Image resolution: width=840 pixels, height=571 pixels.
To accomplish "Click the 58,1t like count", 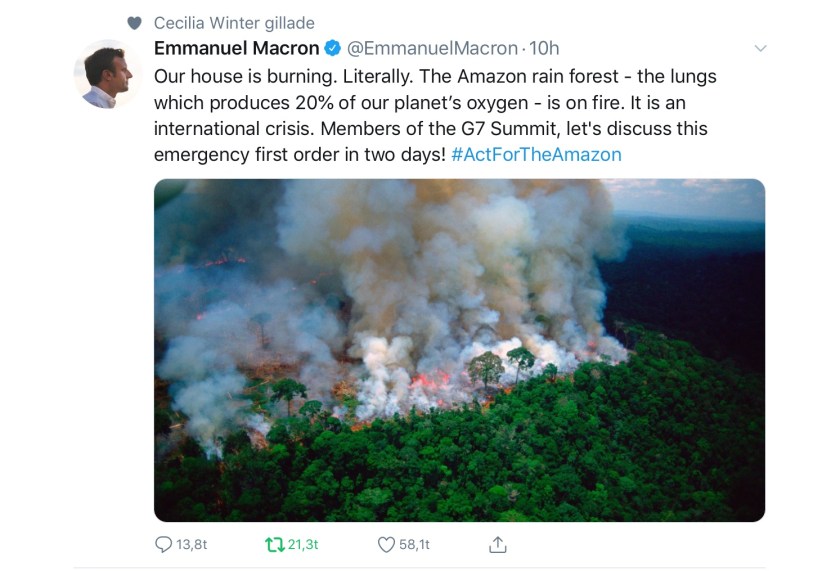I will point(416,545).
